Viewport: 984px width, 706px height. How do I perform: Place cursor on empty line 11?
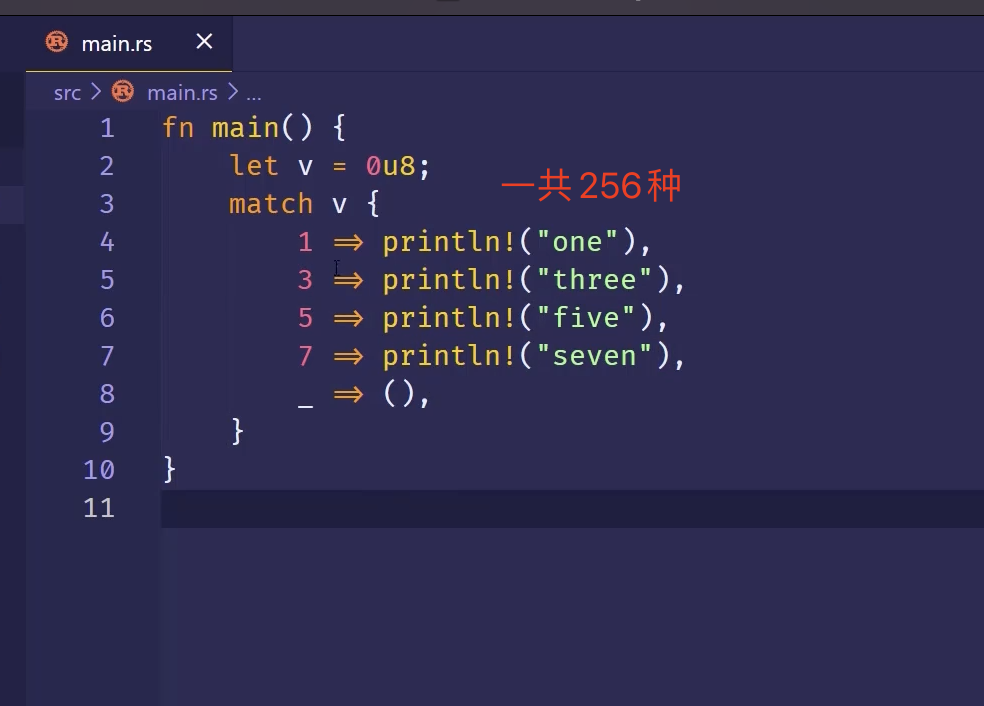pyautogui.click(x=500, y=508)
